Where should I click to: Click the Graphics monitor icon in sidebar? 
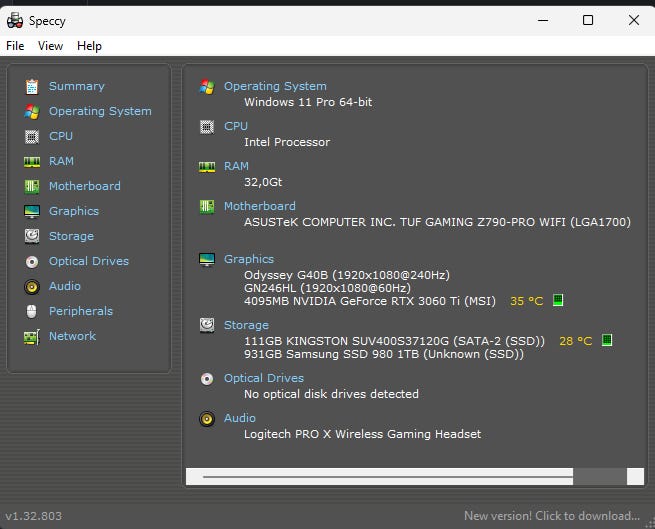tap(32, 211)
